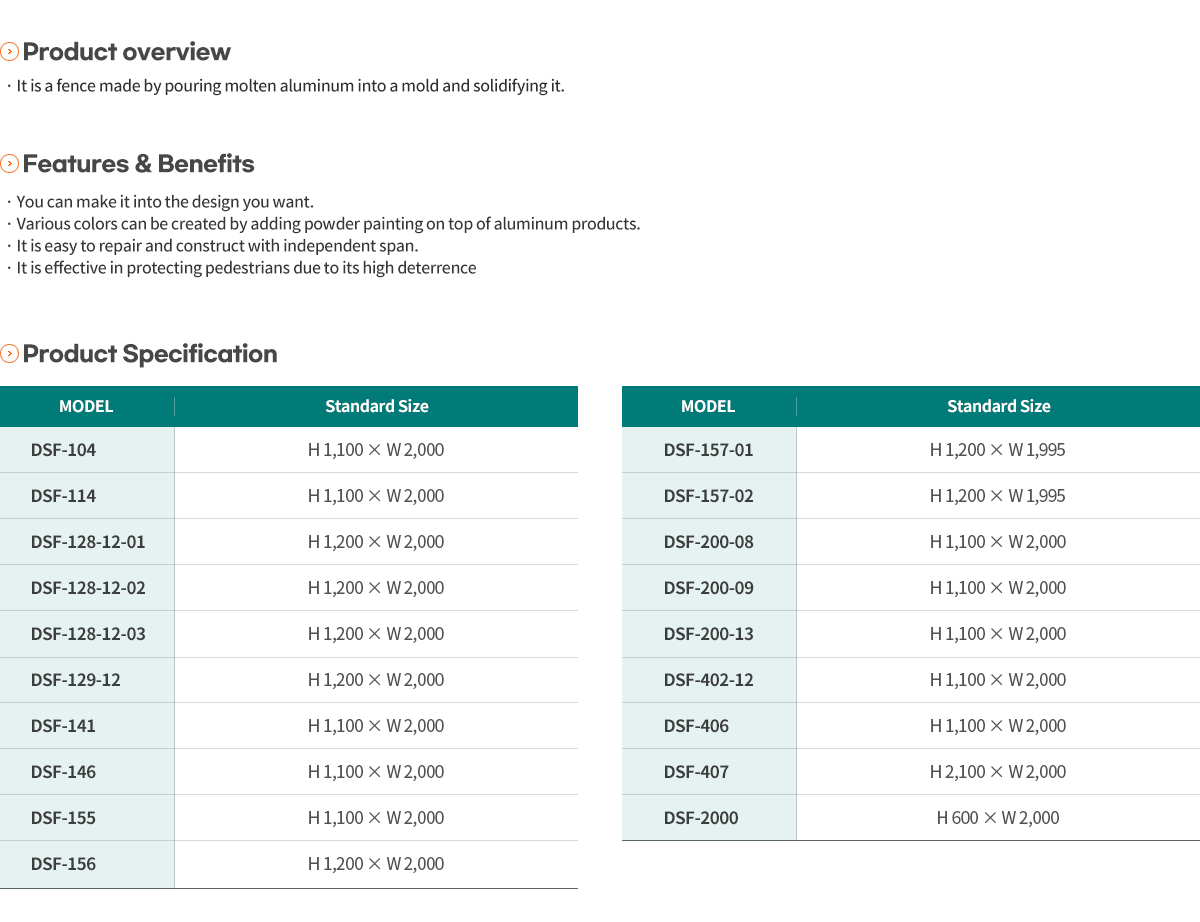Image resolution: width=1200 pixels, height=922 pixels.
Task: Select the DSF-200-13 model cell
Action: pyautogui.click(x=709, y=634)
